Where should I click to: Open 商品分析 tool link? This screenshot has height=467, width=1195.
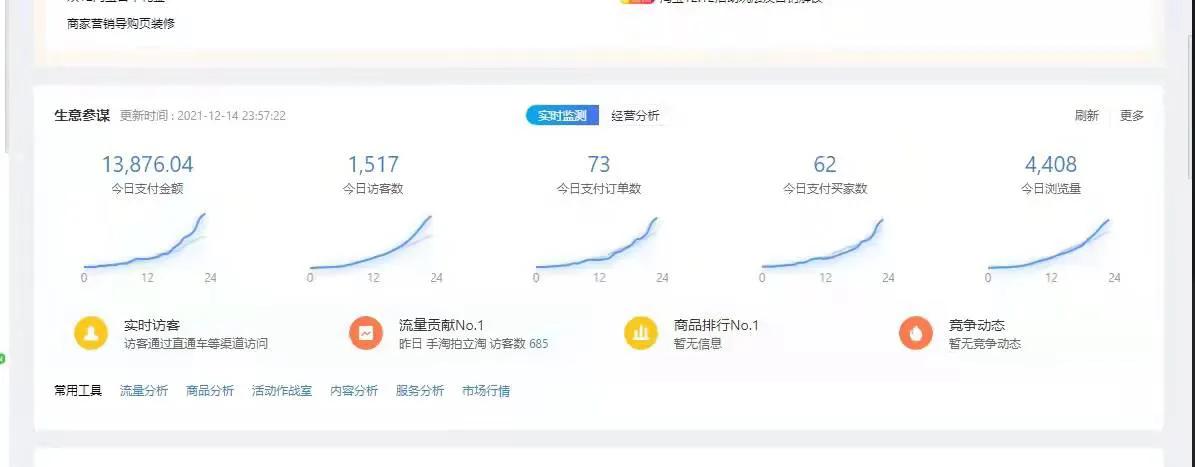pyautogui.click(x=210, y=391)
